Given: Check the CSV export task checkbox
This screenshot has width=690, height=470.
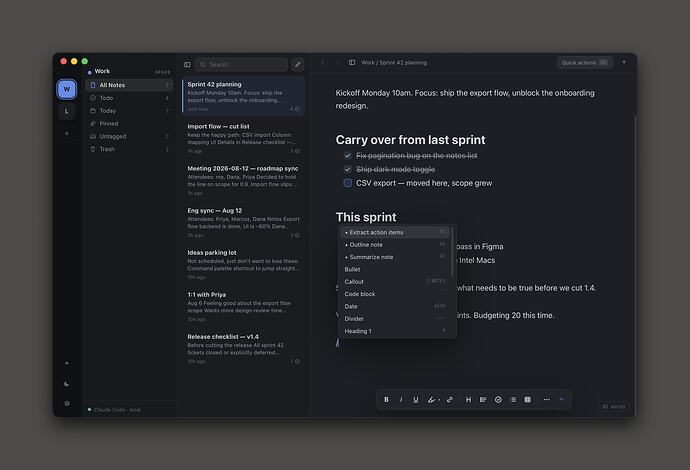Looking at the screenshot, I should 348,183.
